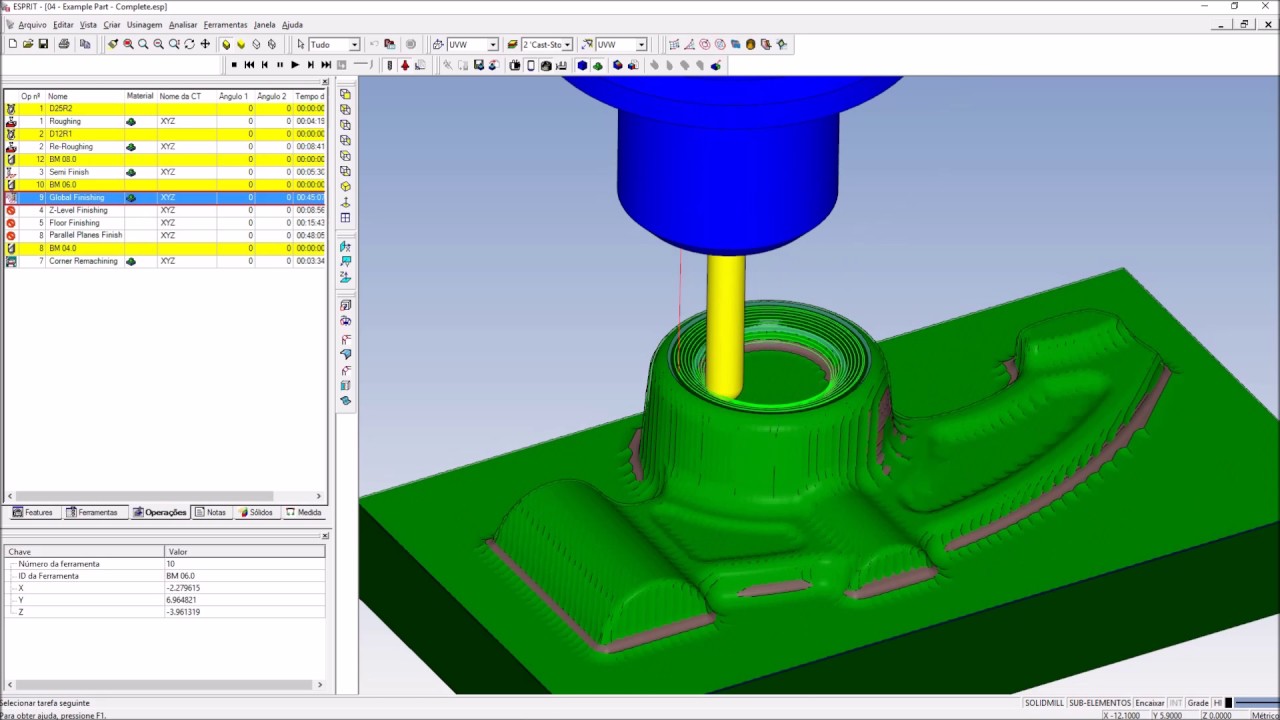
Task: Click the Valor column header in properties
Action: (245, 552)
